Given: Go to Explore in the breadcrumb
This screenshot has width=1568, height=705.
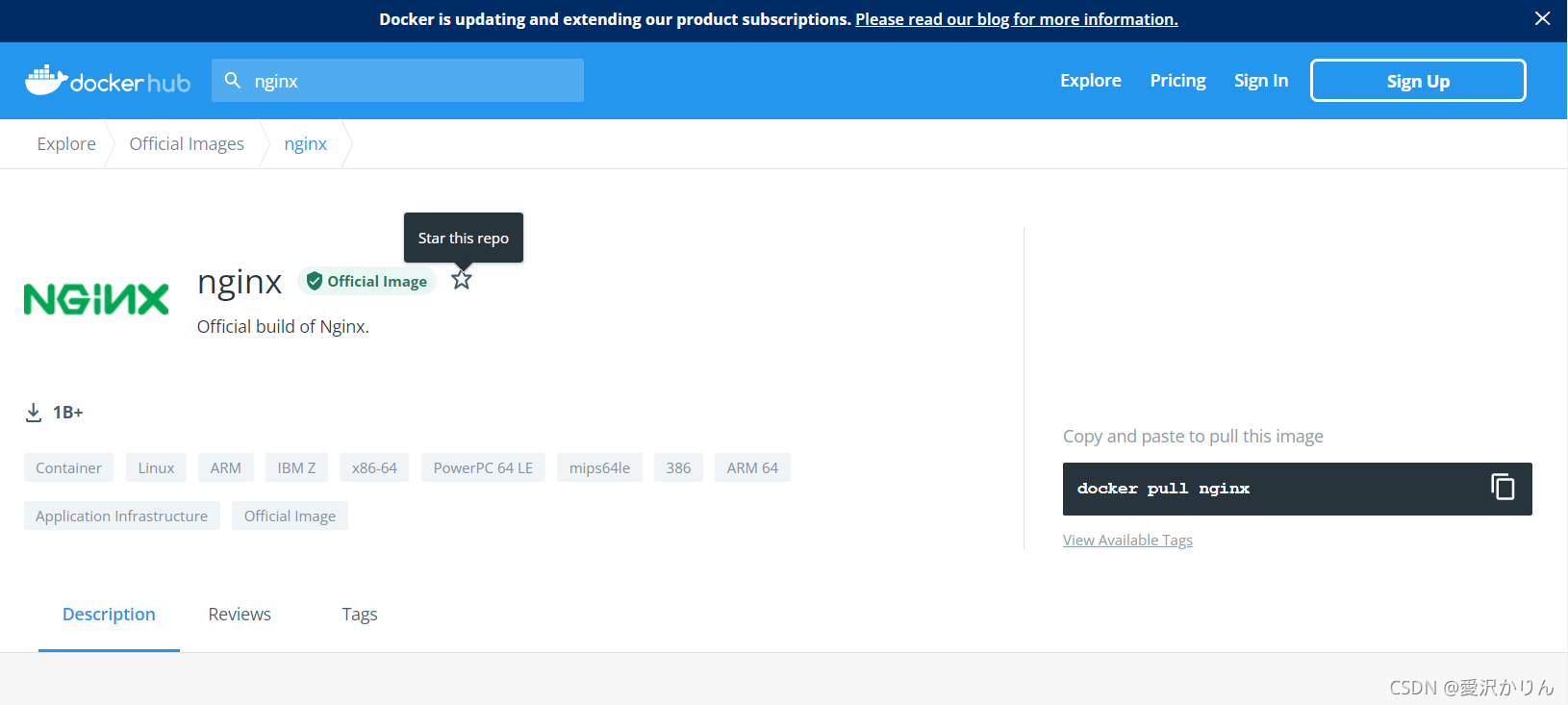Looking at the screenshot, I should (x=66, y=144).
